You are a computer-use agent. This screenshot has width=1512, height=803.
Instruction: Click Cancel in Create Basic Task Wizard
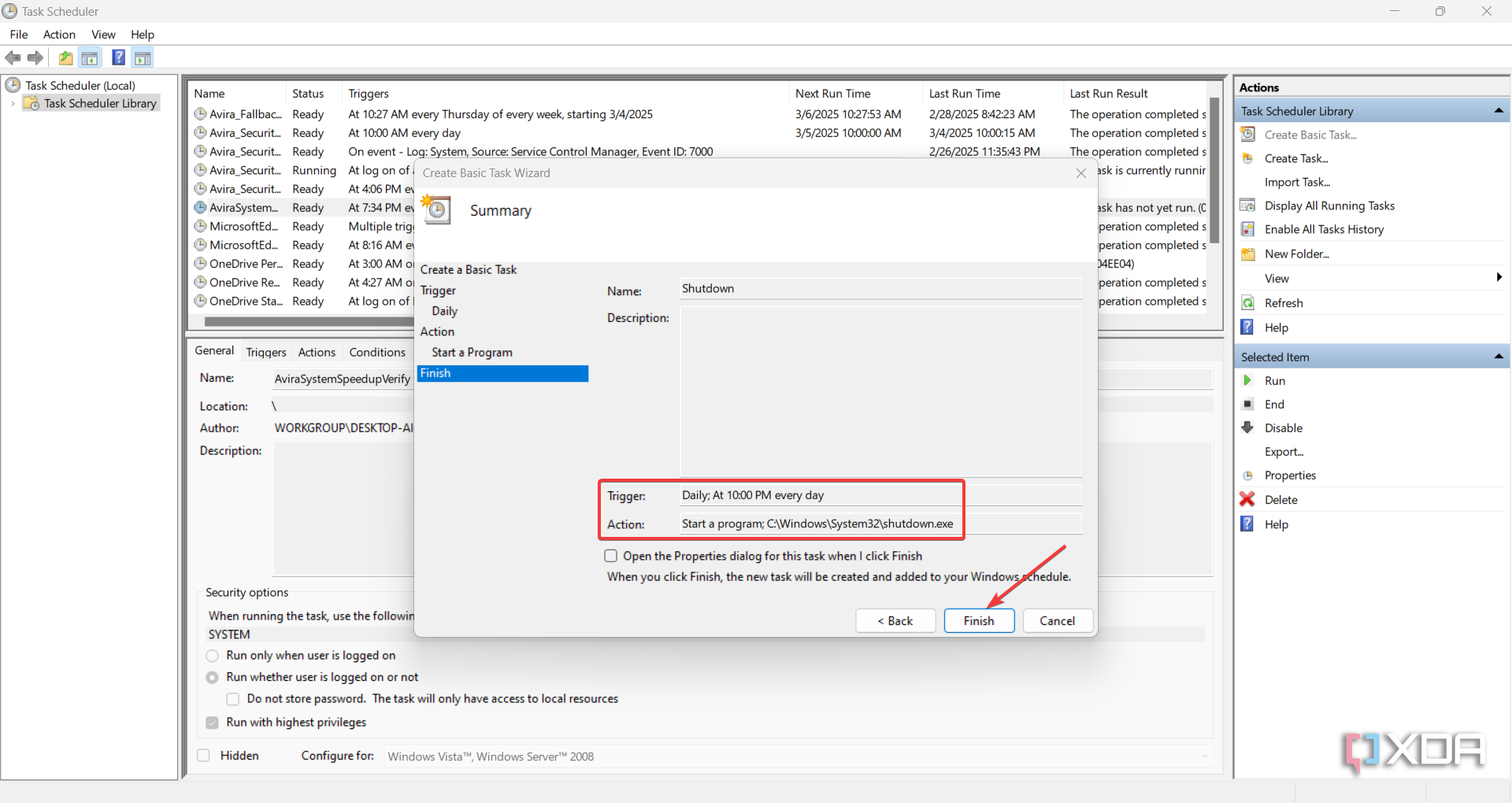[1057, 620]
